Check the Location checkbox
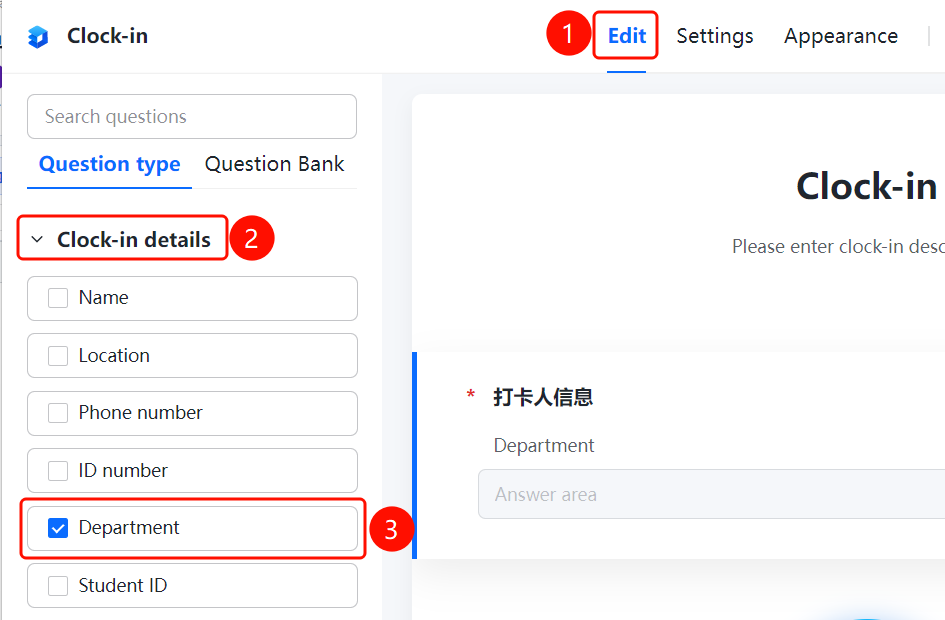 tap(58, 355)
